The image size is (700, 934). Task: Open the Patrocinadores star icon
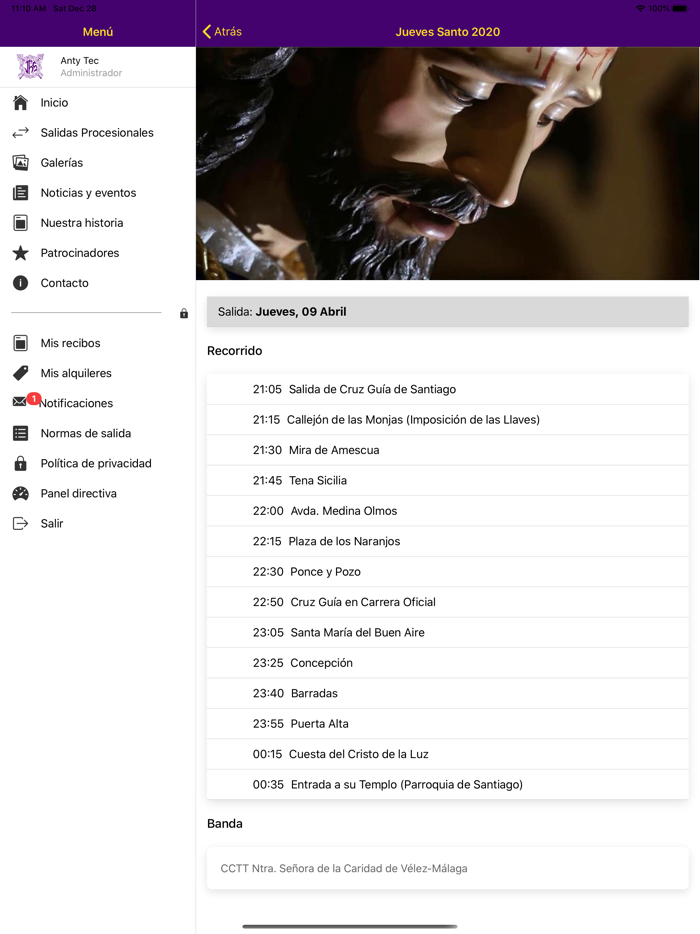[20, 253]
